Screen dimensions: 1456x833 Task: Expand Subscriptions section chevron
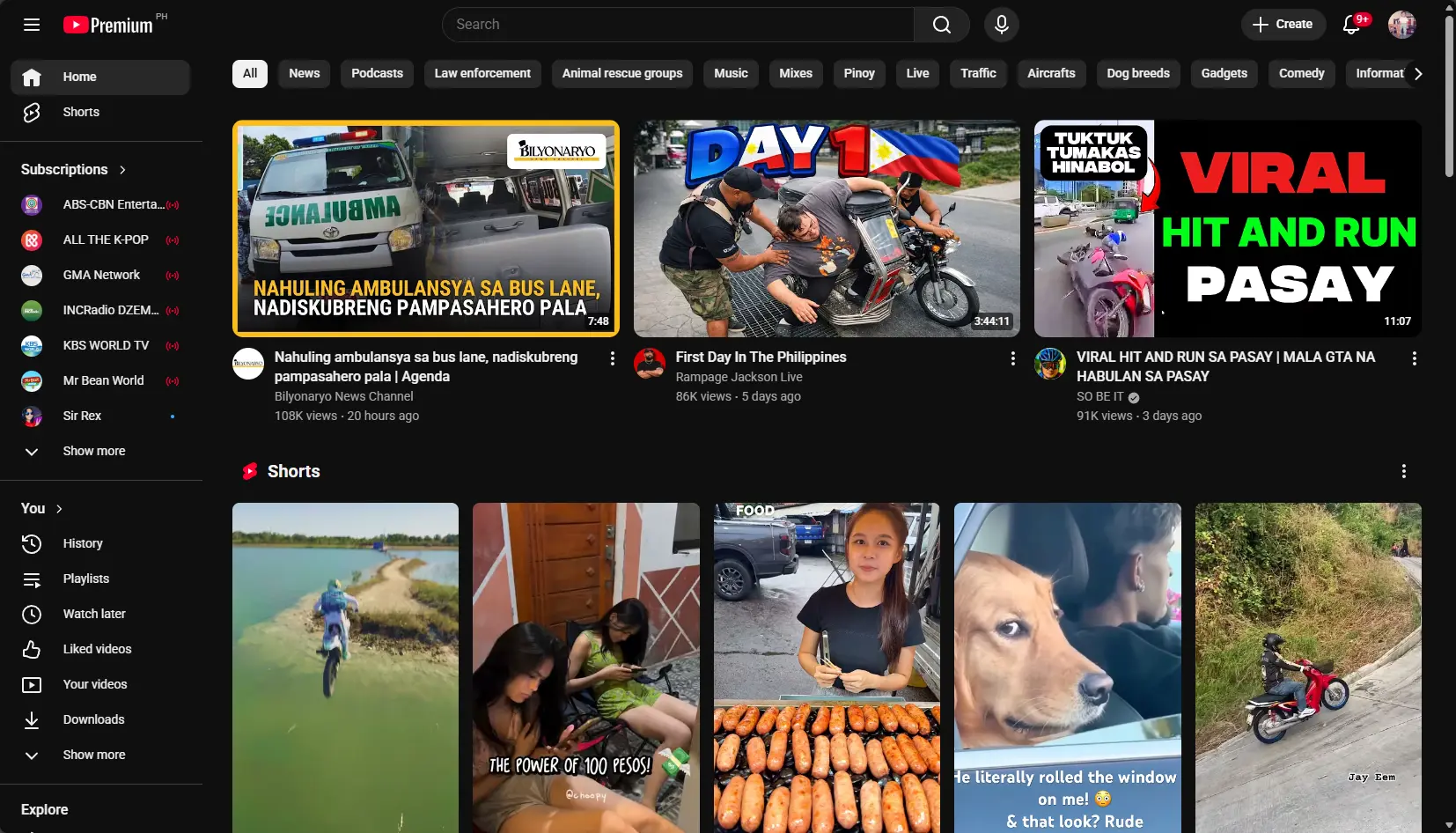click(122, 169)
